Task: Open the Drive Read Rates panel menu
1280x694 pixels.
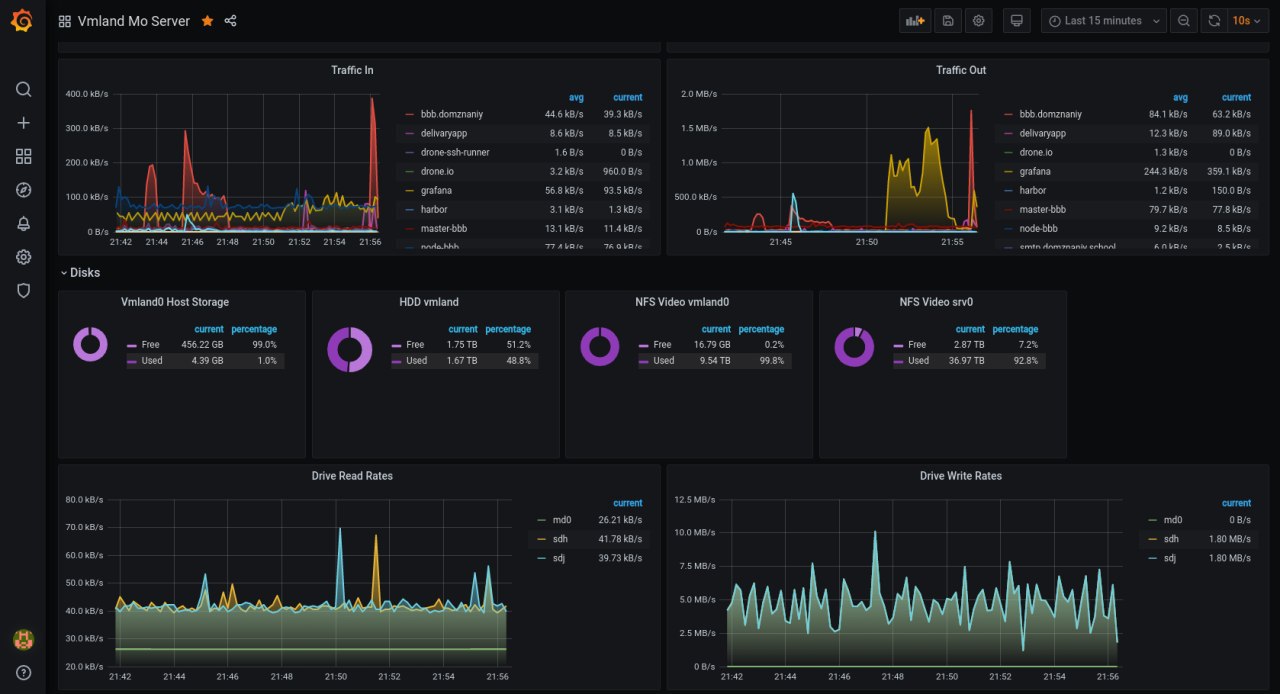Action: click(352, 476)
